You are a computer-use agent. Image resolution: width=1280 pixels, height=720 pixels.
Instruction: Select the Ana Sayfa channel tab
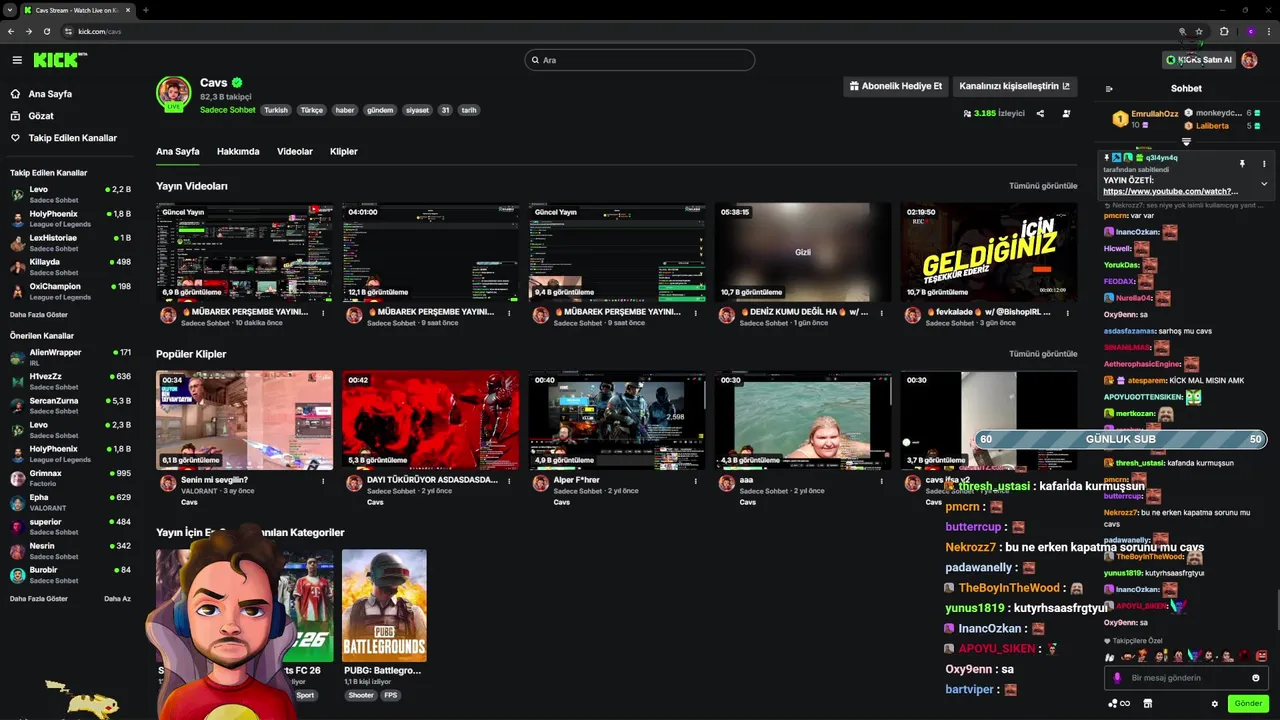pos(178,152)
